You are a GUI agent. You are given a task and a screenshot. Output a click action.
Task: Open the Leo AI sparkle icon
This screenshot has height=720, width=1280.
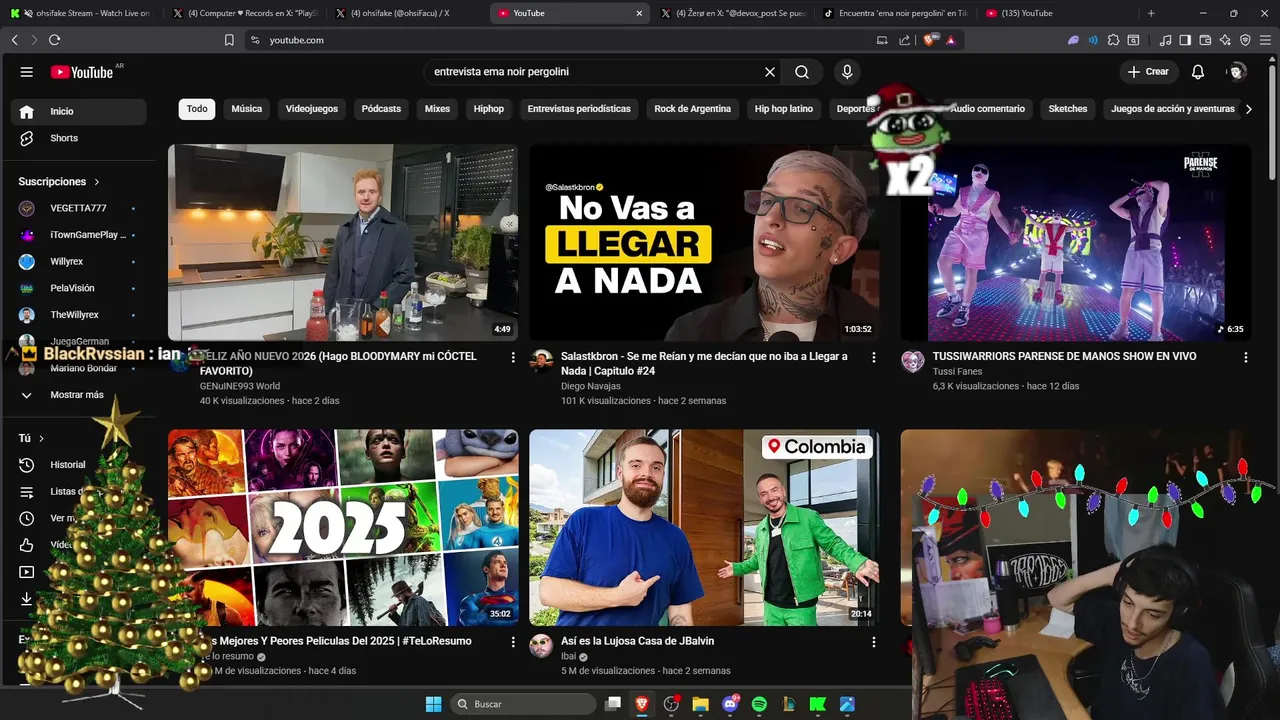click(x=1225, y=40)
